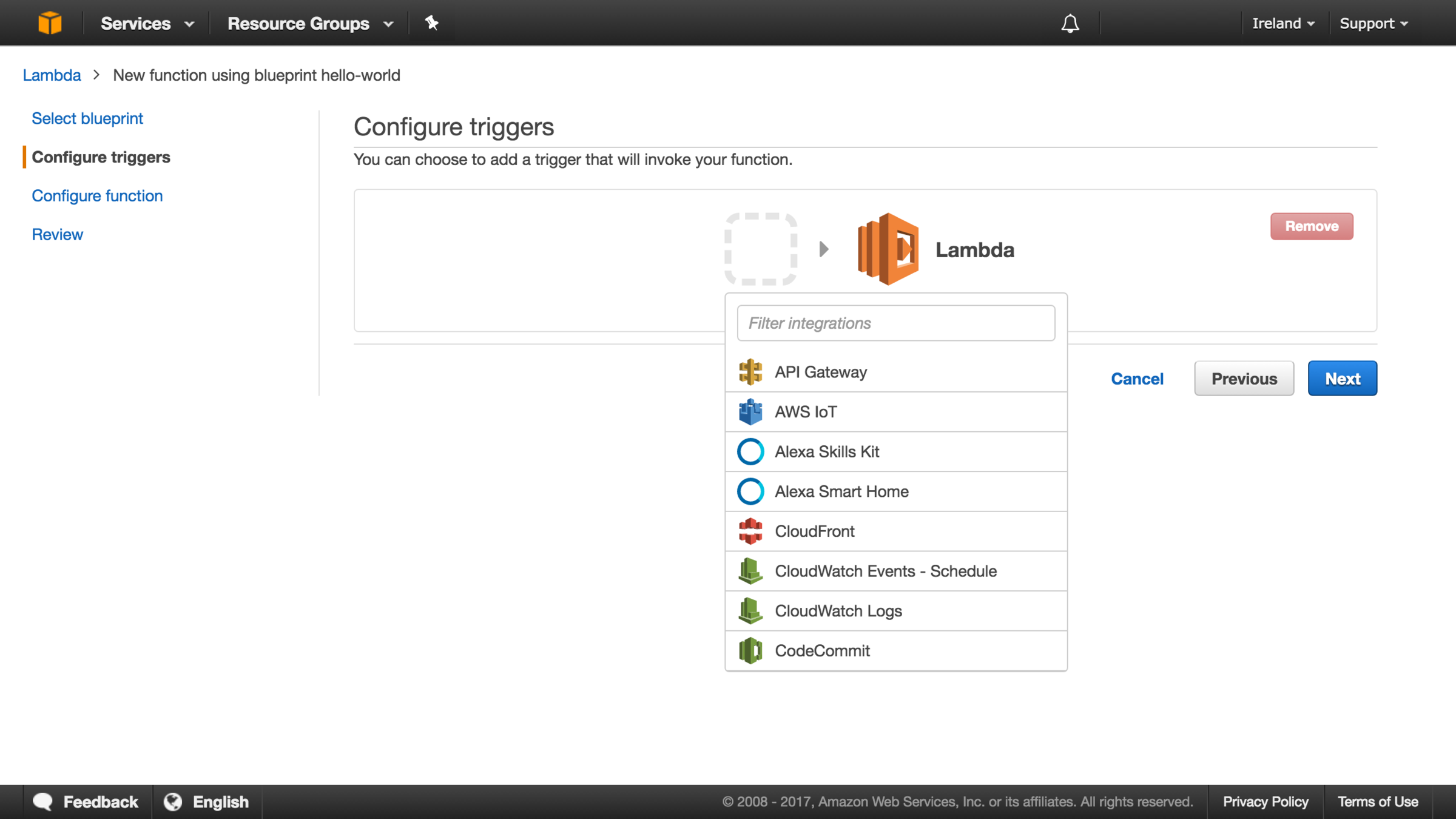Click the orange Lambda function icon

coord(888,249)
